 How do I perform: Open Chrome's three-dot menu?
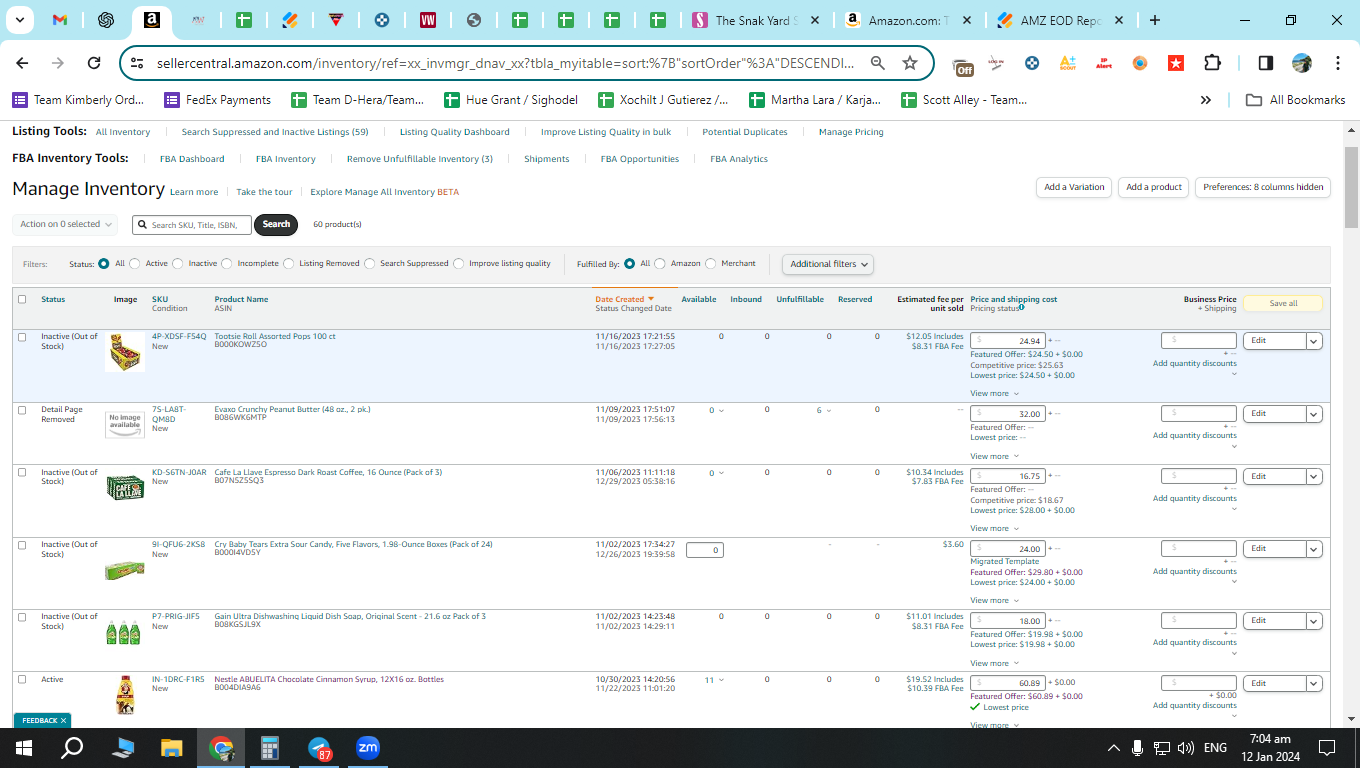(x=1338, y=63)
